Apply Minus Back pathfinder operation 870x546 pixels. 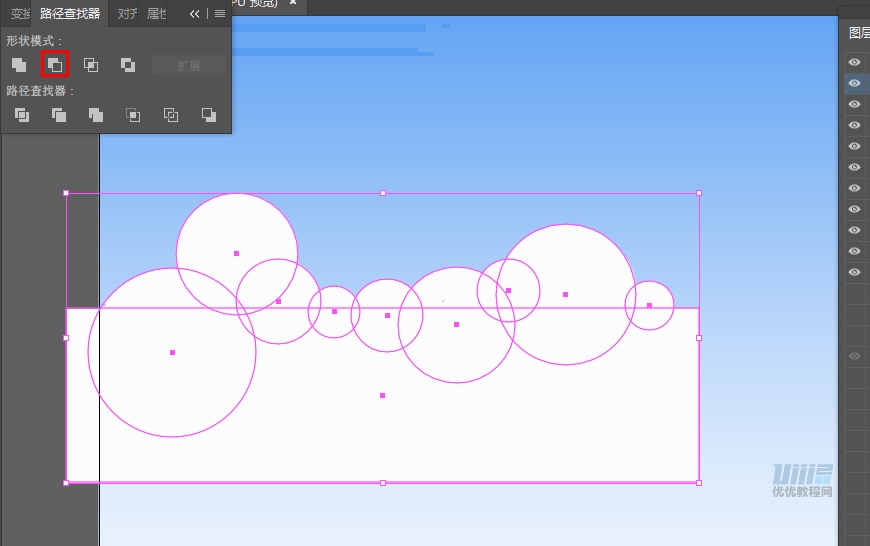point(208,115)
